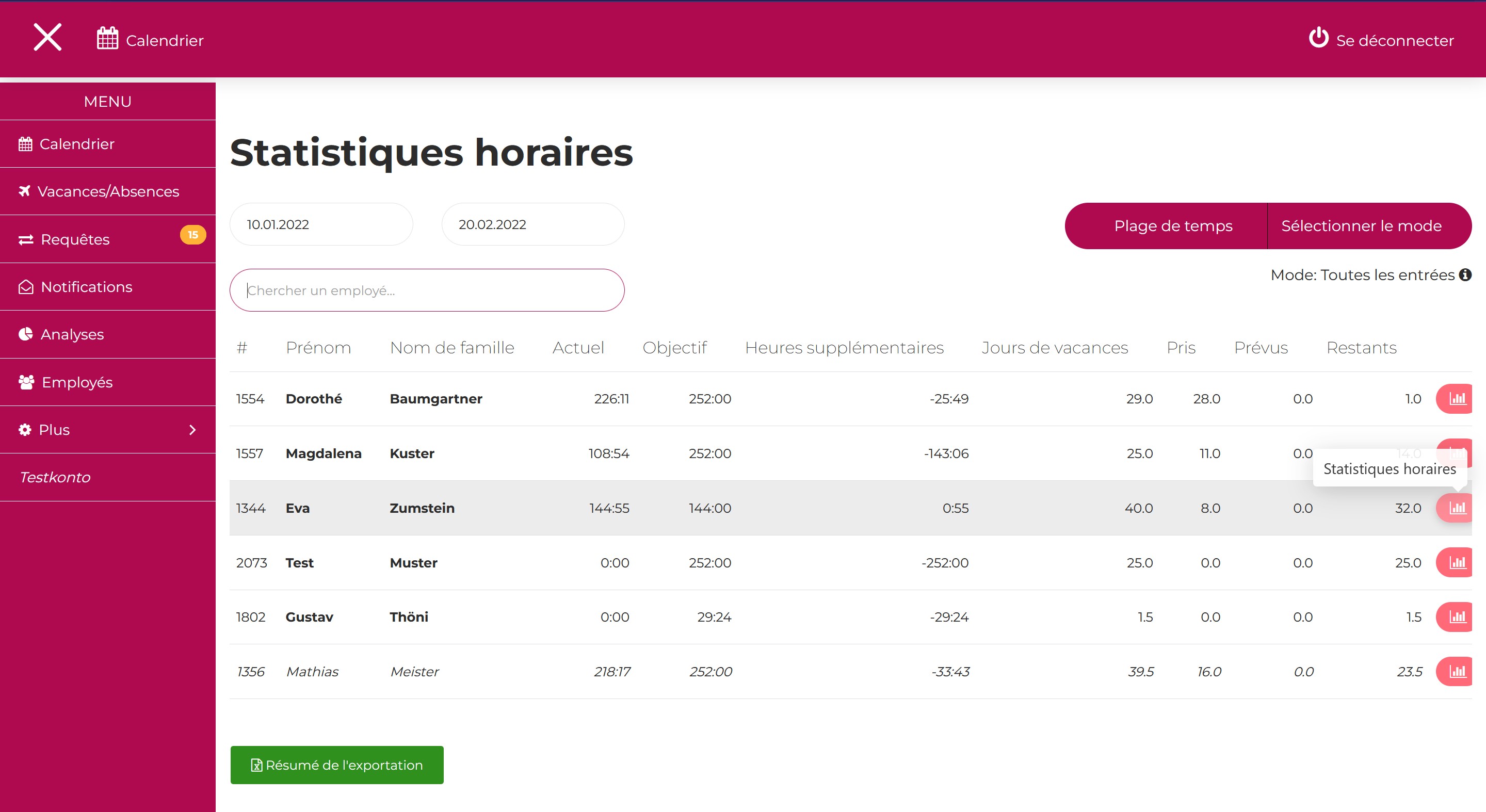Open the Plage de temps selector

1173,226
